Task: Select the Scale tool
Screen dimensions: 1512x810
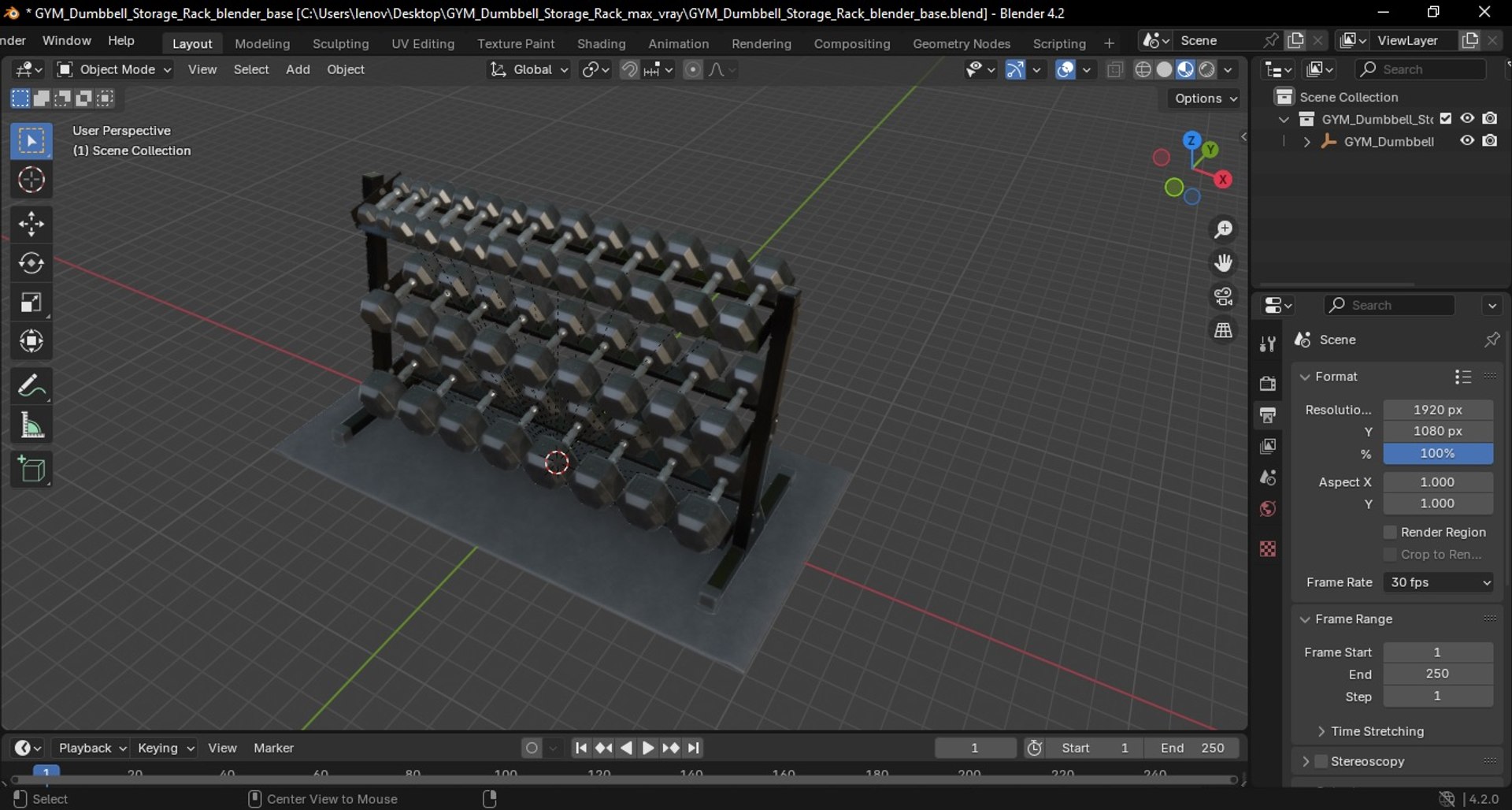Action: pos(31,303)
